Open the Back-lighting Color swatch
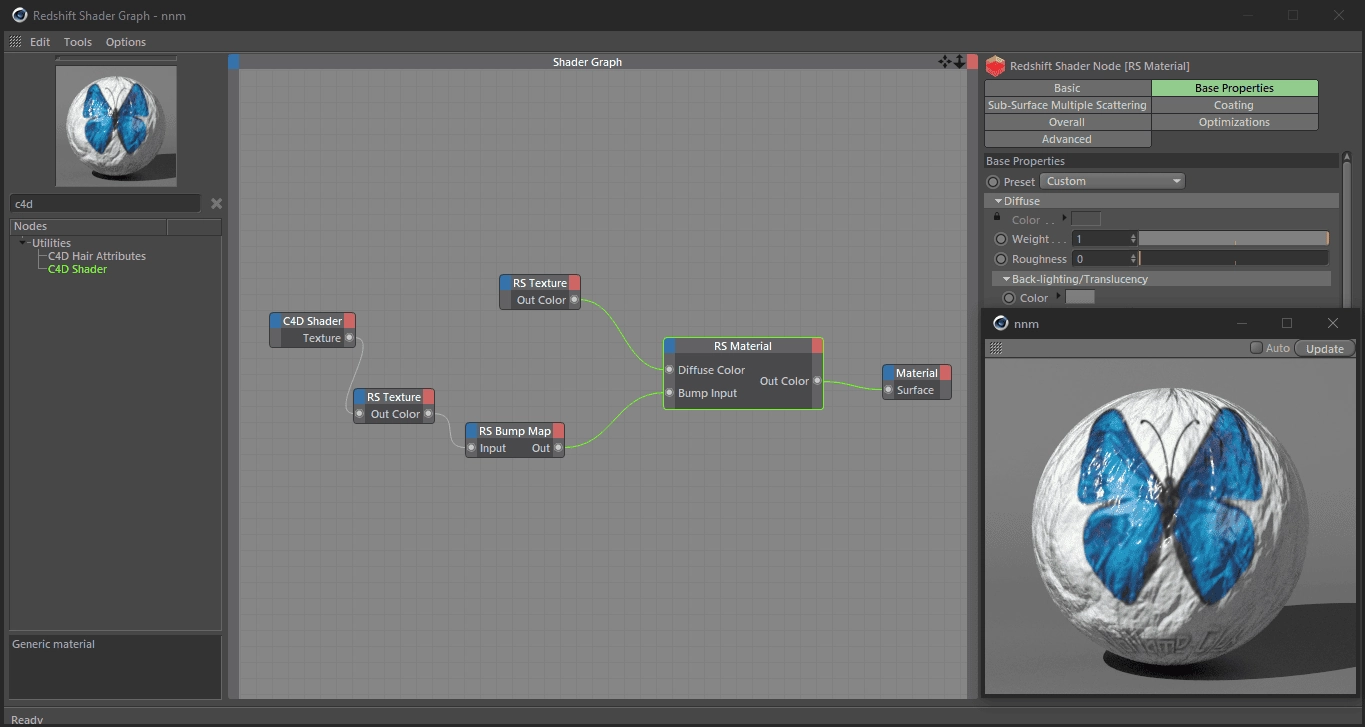The image size is (1365, 727). pyautogui.click(x=1080, y=297)
